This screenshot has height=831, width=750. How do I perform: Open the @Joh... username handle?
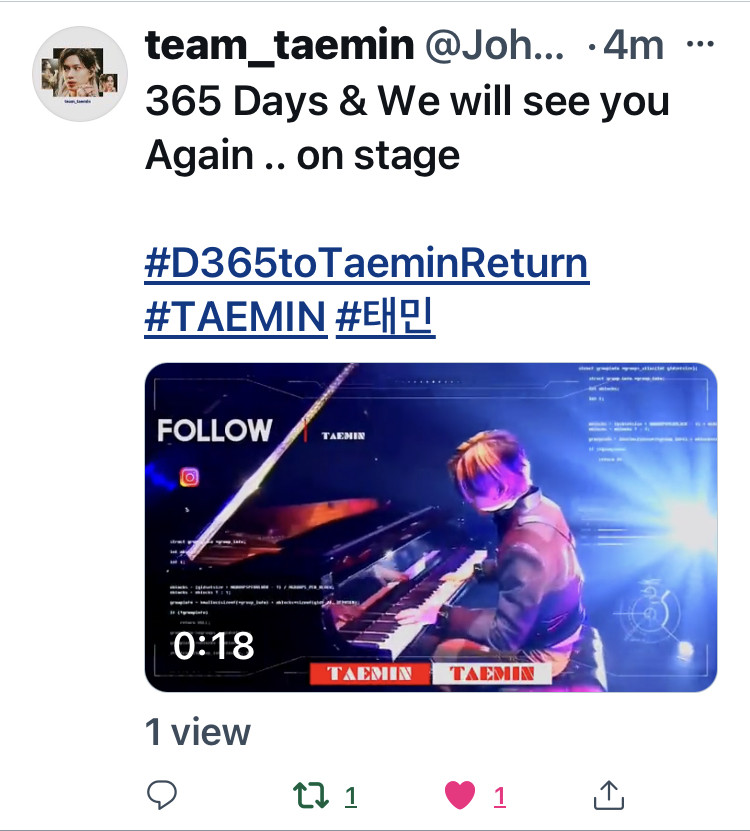(x=495, y=46)
